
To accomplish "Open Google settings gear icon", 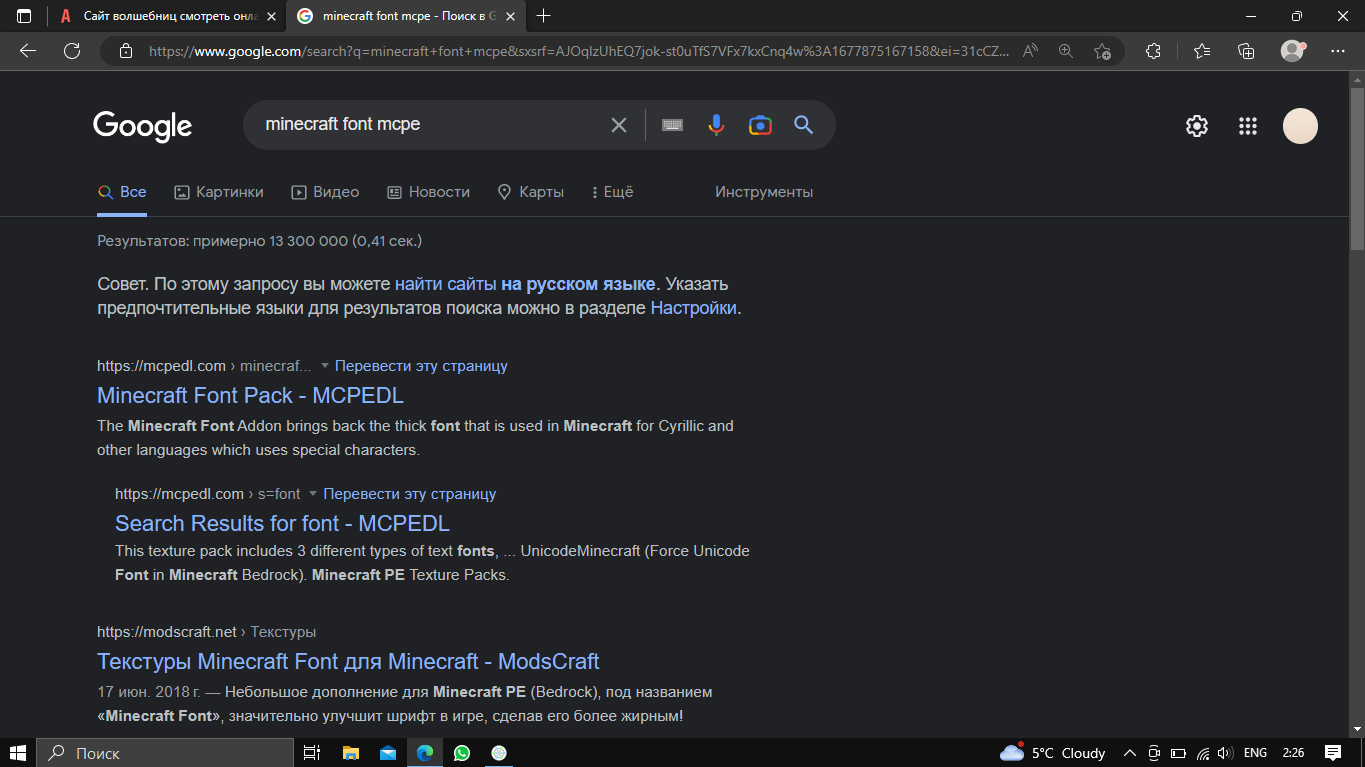I will click(x=1196, y=126).
